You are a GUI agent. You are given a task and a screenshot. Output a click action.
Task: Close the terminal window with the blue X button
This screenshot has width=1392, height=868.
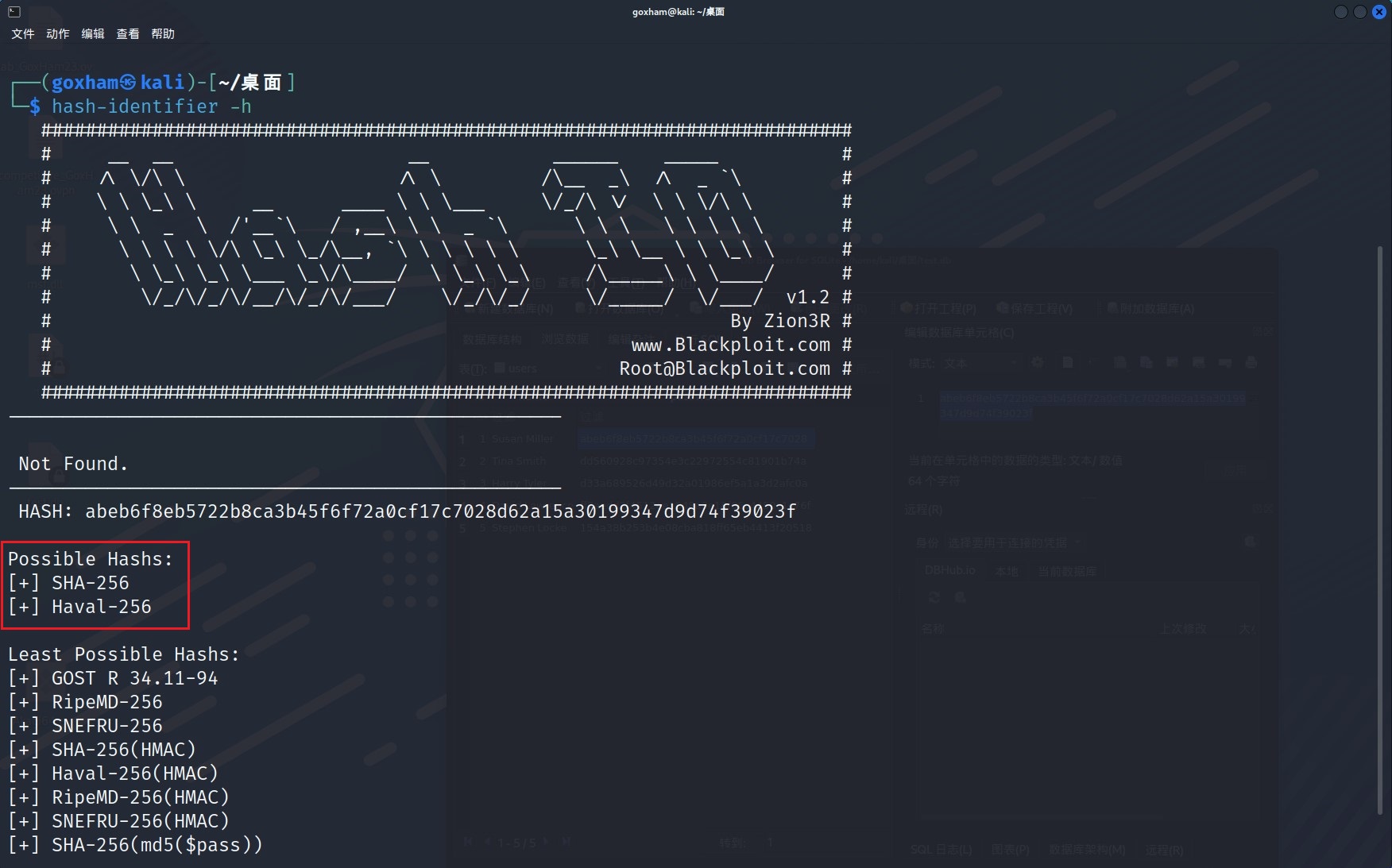coord(1379,12)
